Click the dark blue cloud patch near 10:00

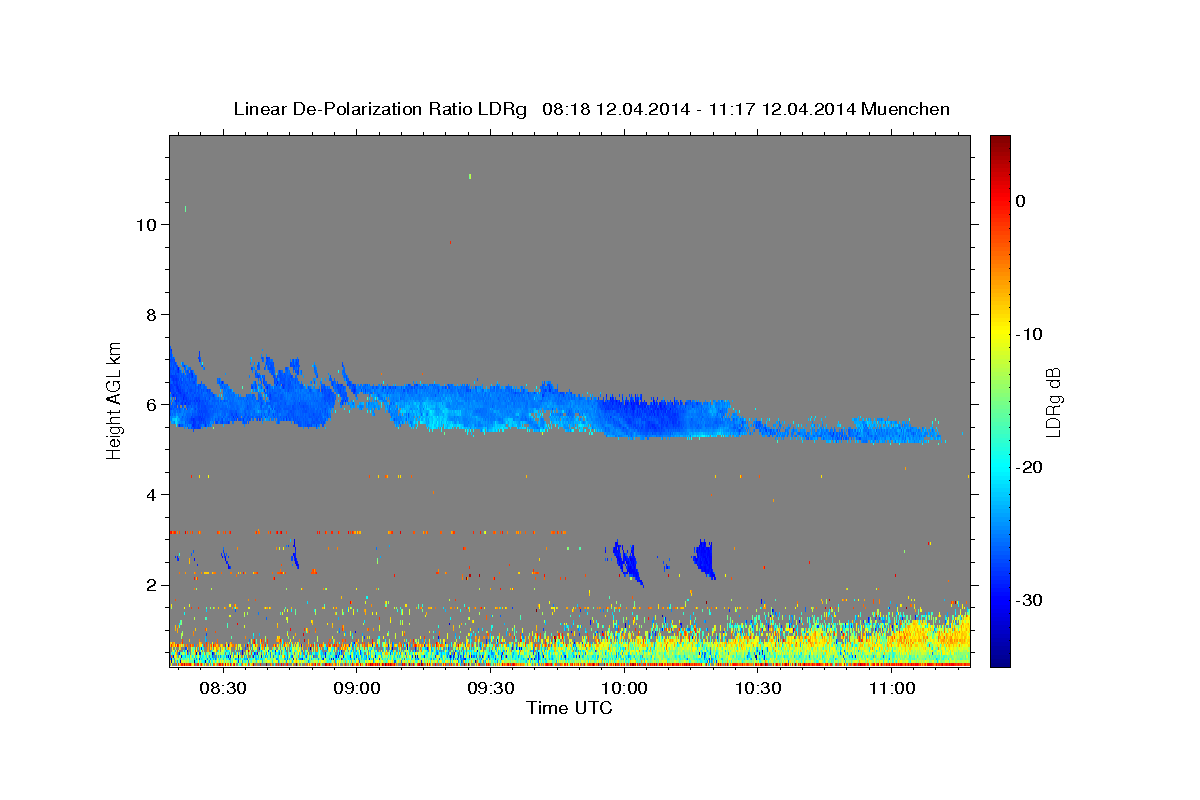(627, 562)
